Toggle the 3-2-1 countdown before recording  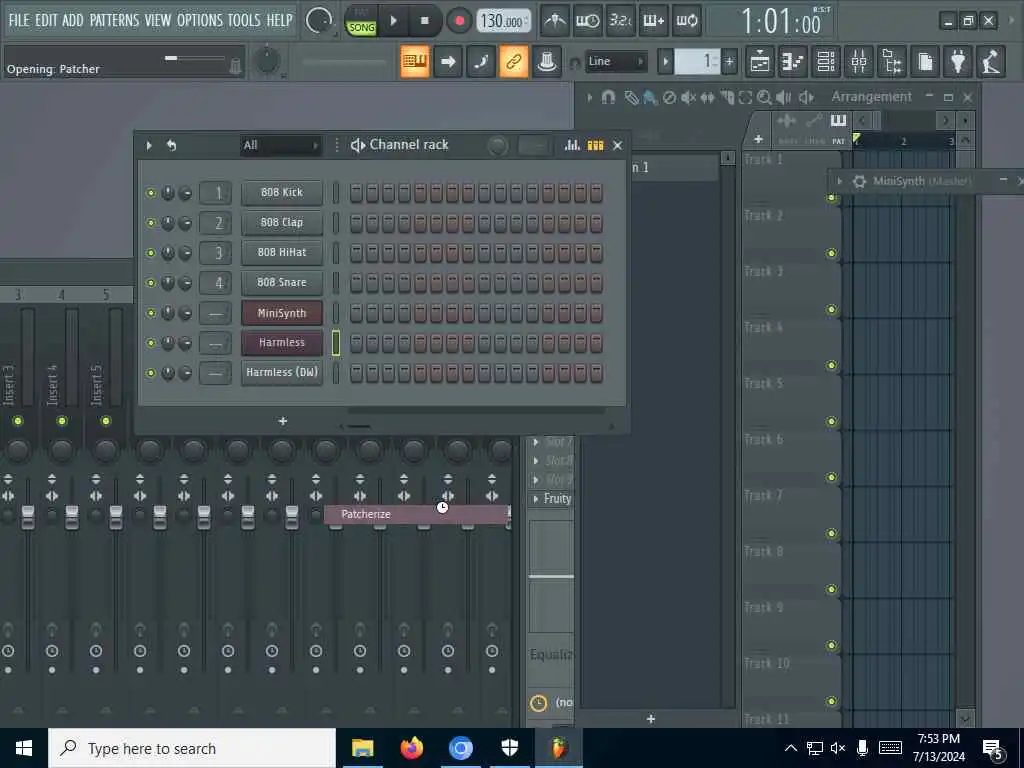(620, 21)
